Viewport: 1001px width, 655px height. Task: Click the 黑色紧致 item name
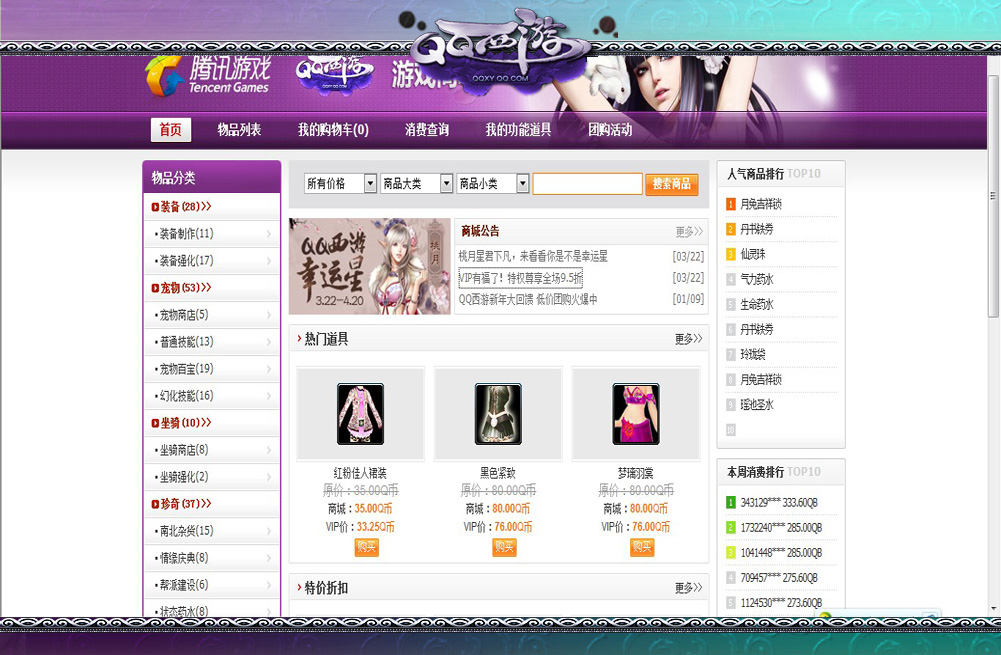498,473
